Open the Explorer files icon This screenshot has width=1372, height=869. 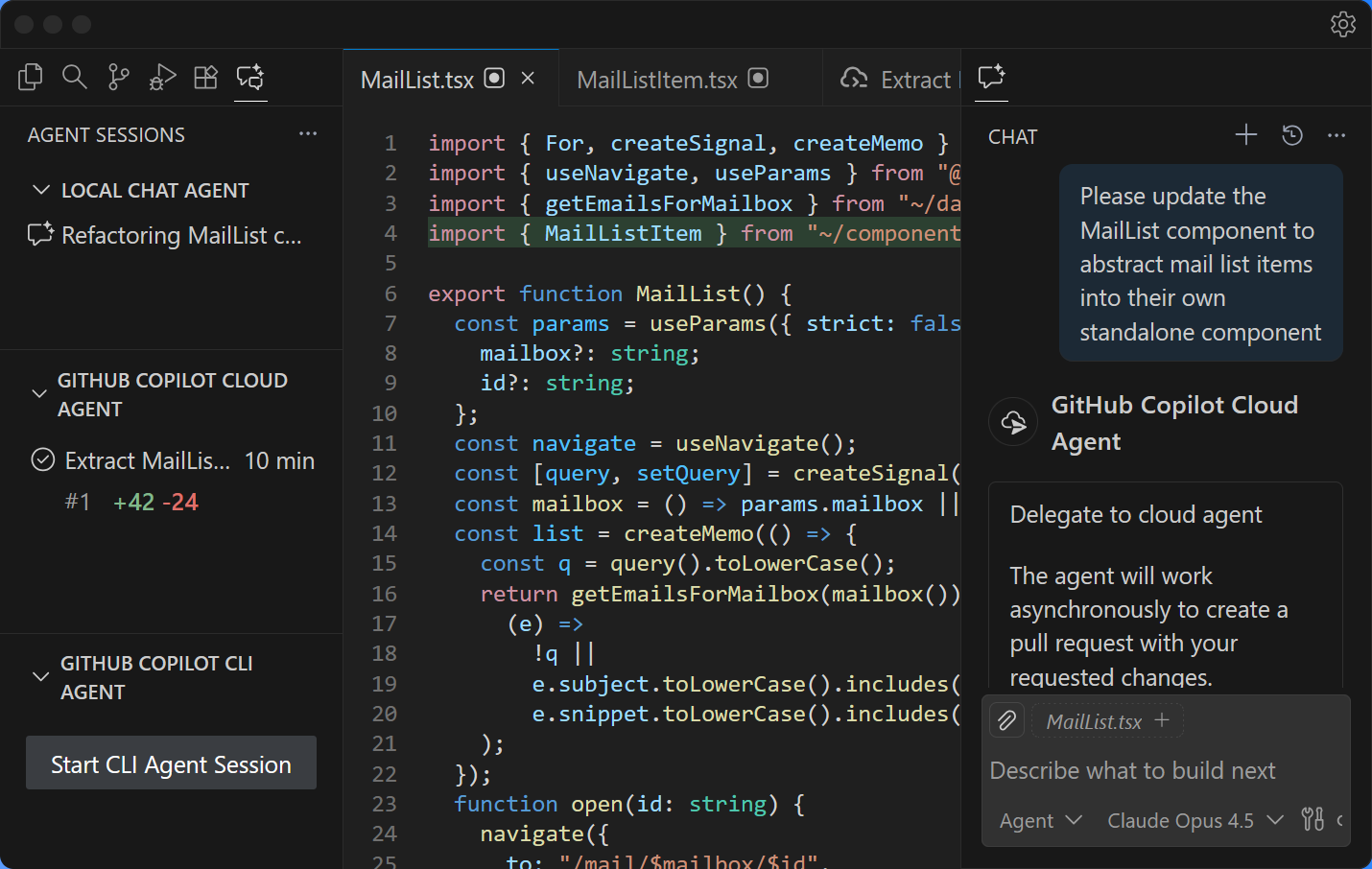[31, 77]
